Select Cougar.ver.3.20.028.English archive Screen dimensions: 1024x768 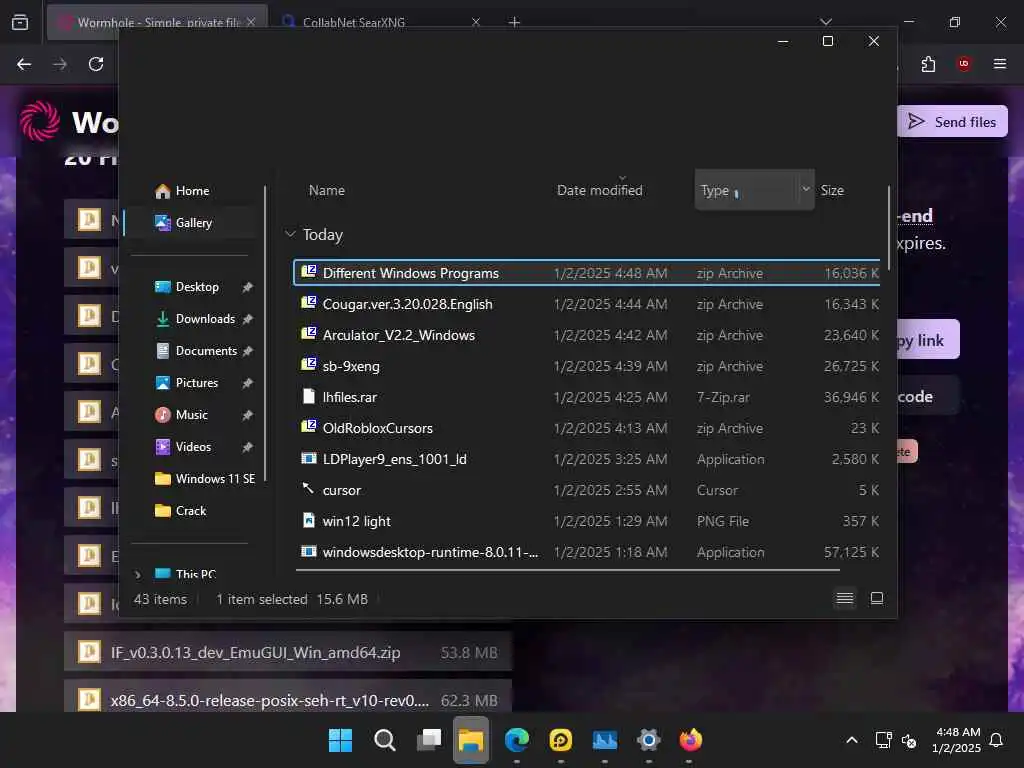coord(587,304)
